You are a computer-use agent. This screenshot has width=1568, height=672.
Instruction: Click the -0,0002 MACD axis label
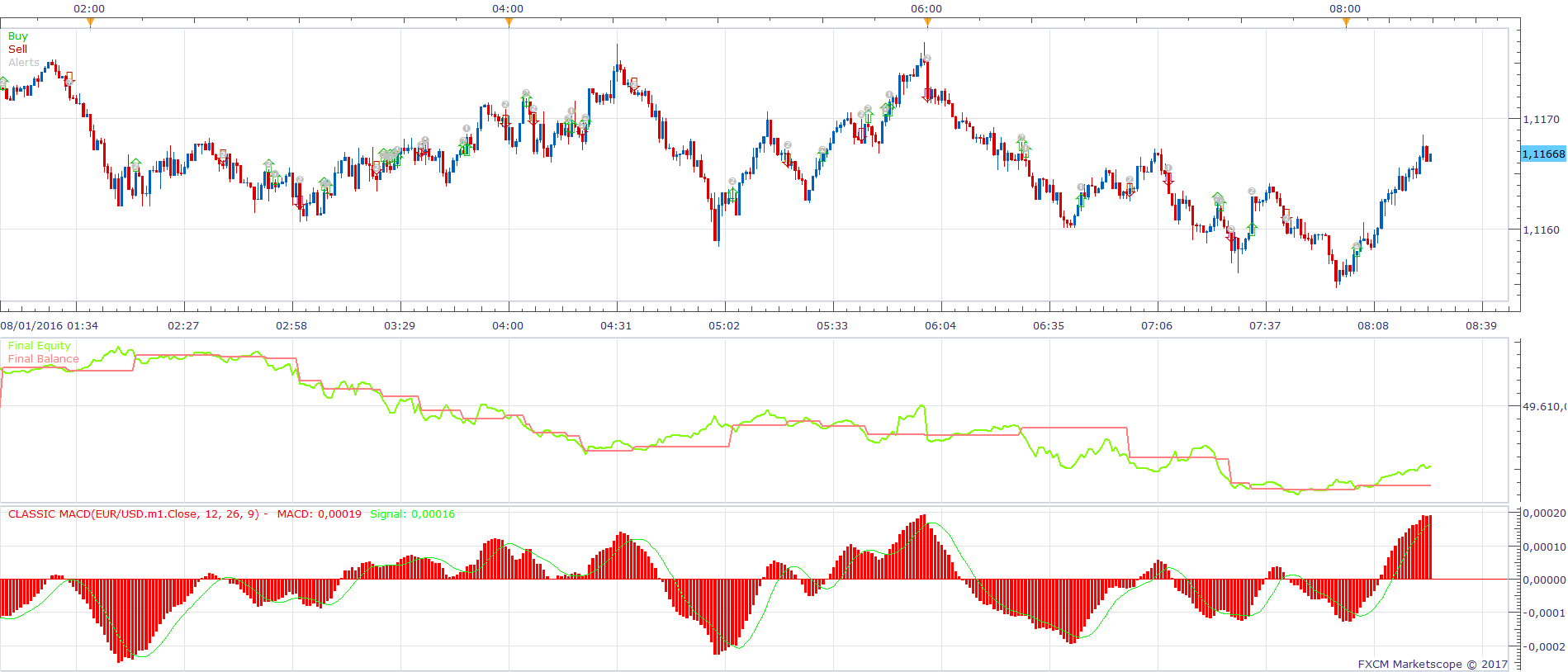click(1544, 646)
